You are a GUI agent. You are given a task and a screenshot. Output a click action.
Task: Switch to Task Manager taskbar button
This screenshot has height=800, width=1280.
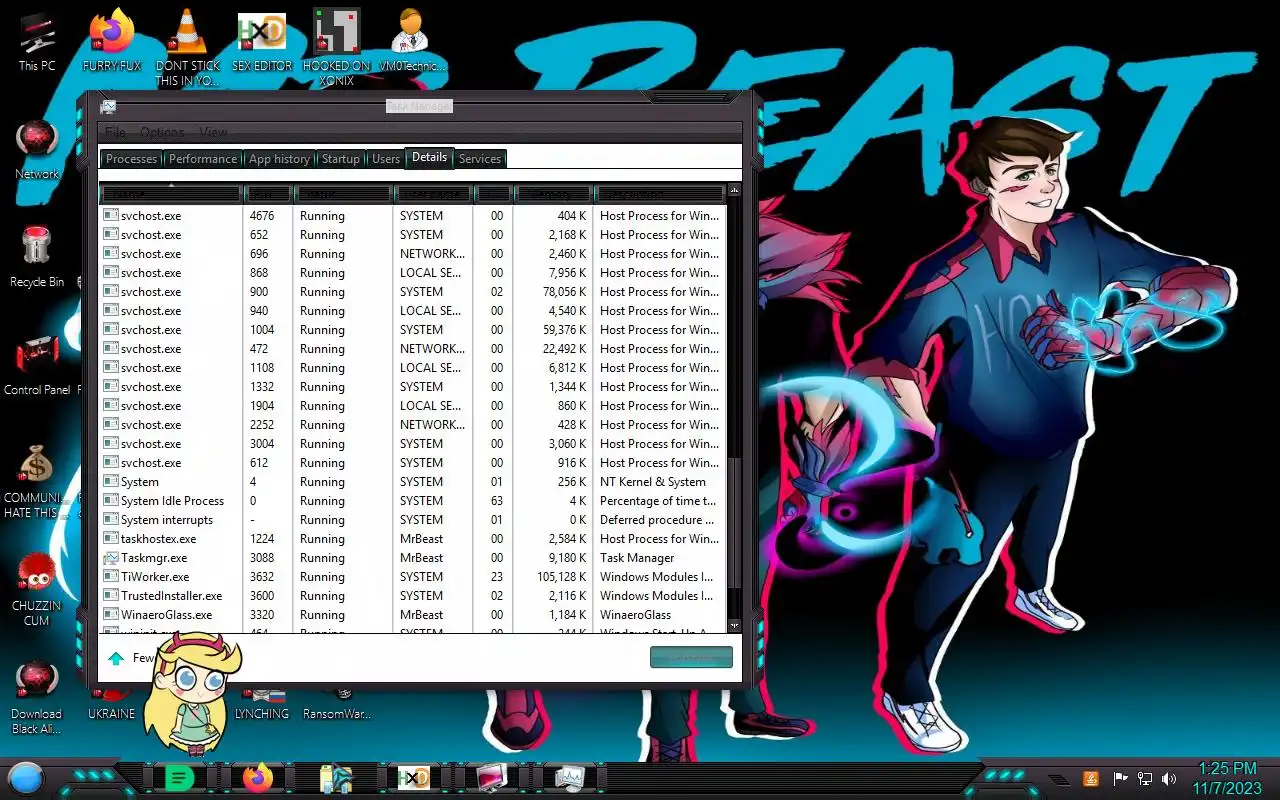click(570, 777)
